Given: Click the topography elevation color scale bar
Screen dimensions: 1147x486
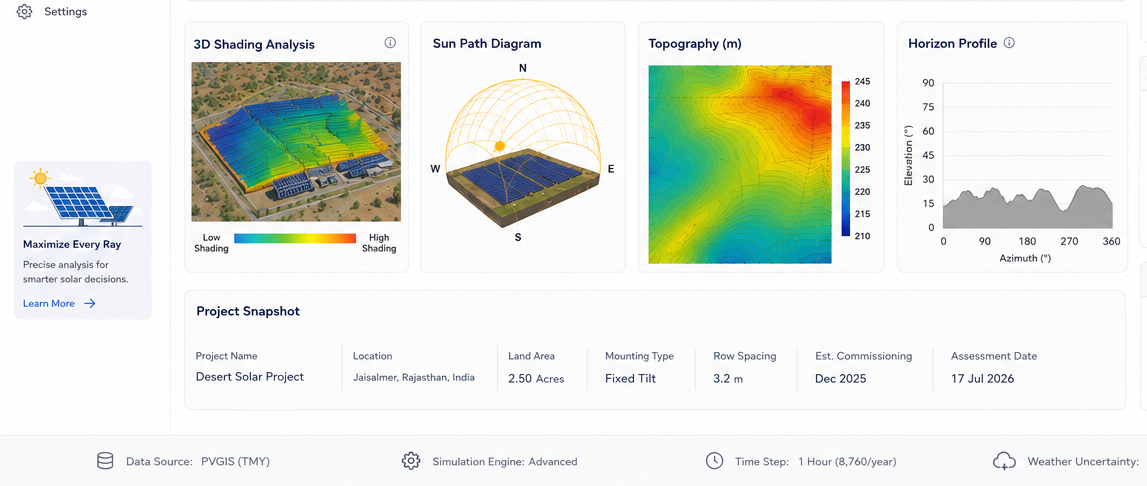Looking at the screenshot, I should click(x=846, y=158).
